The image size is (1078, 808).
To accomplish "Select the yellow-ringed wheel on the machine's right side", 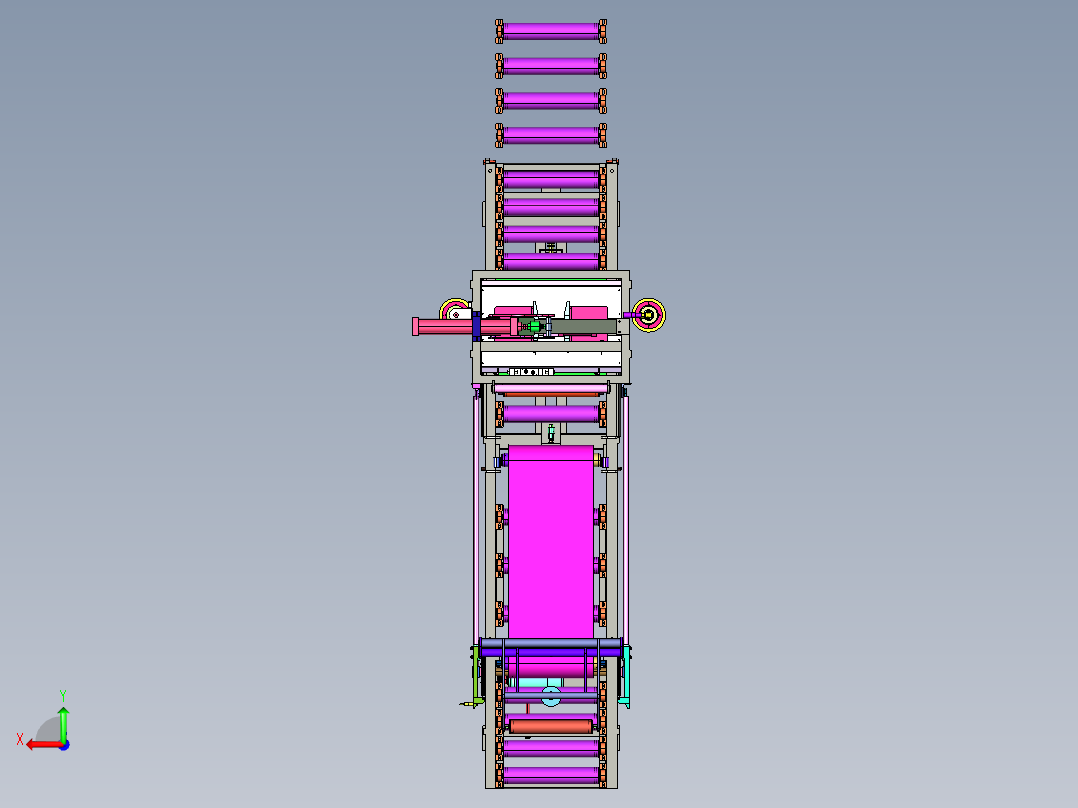I will [648, 316].
